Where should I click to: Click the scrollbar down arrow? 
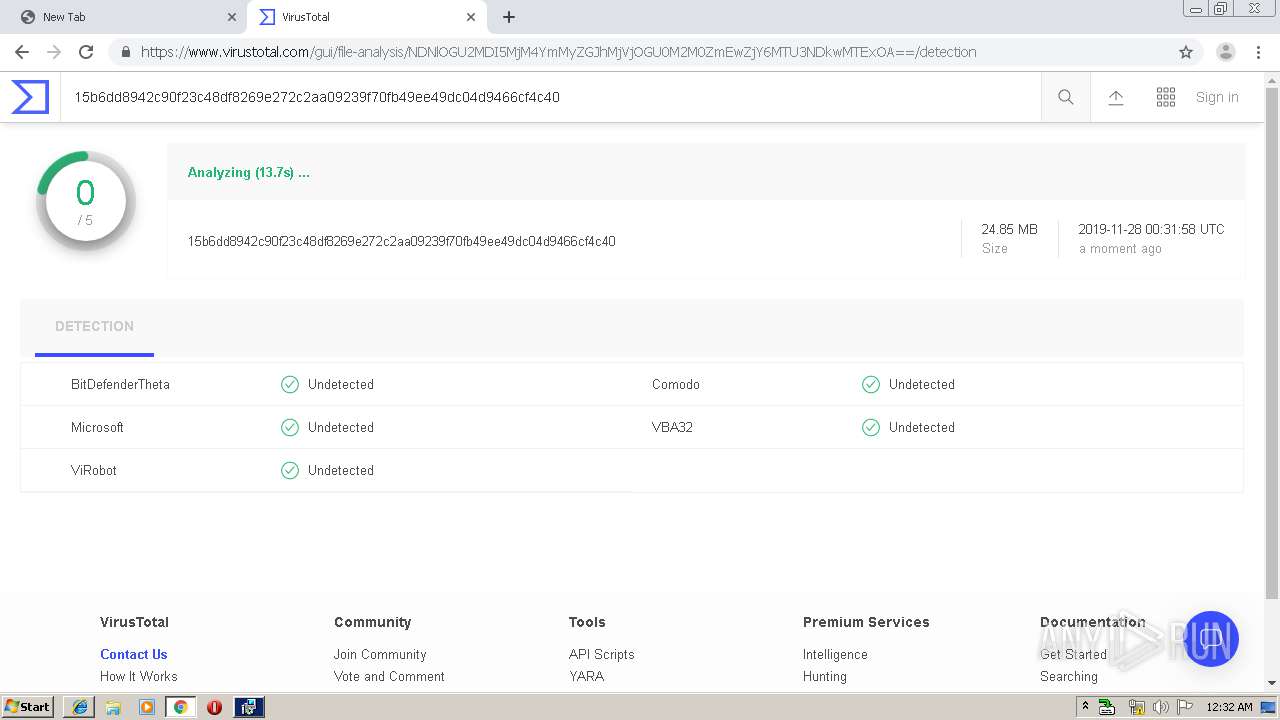click(1272, 683)
